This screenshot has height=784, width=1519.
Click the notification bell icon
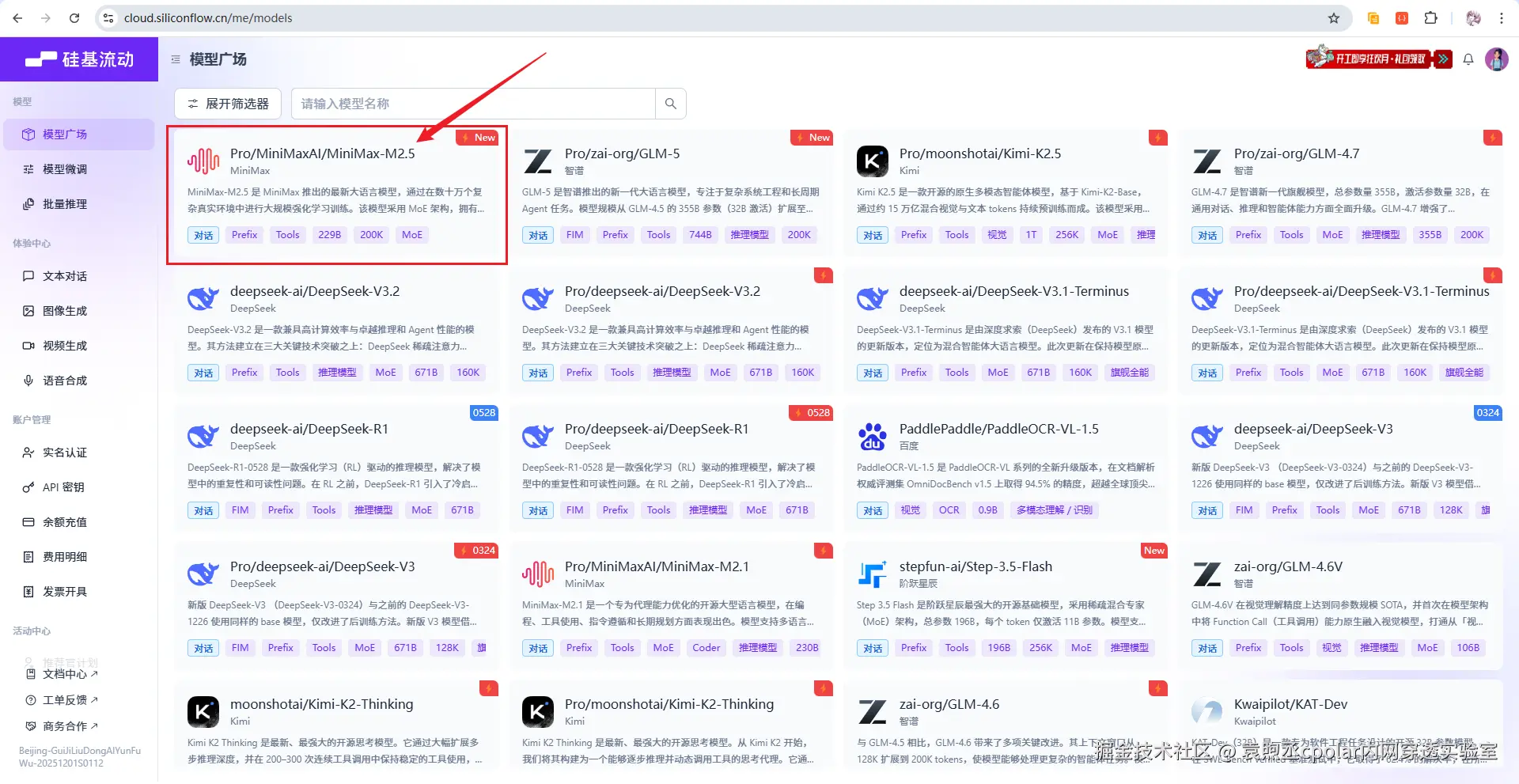[1468, 59]
